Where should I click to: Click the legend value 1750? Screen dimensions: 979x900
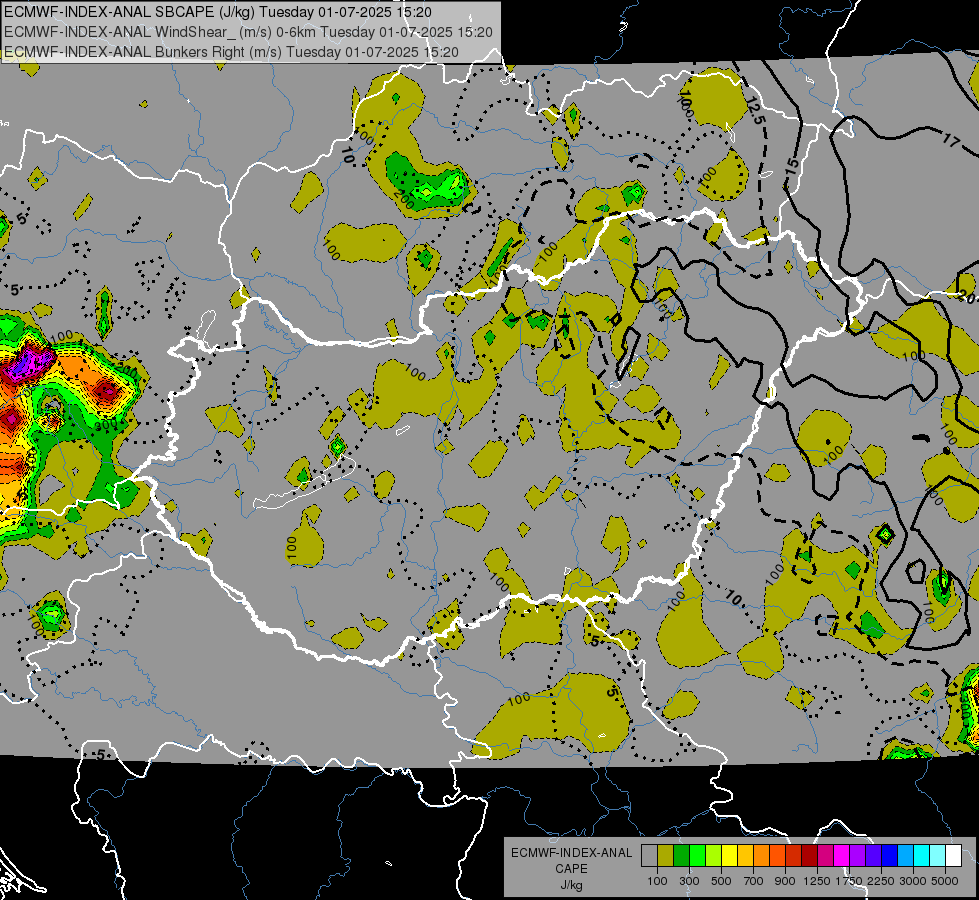point(849,881)
